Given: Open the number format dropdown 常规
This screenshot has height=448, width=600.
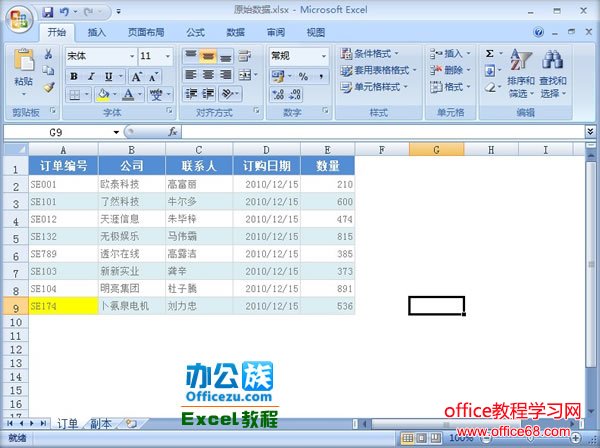Looking at the screenshot, I should 324,56.
